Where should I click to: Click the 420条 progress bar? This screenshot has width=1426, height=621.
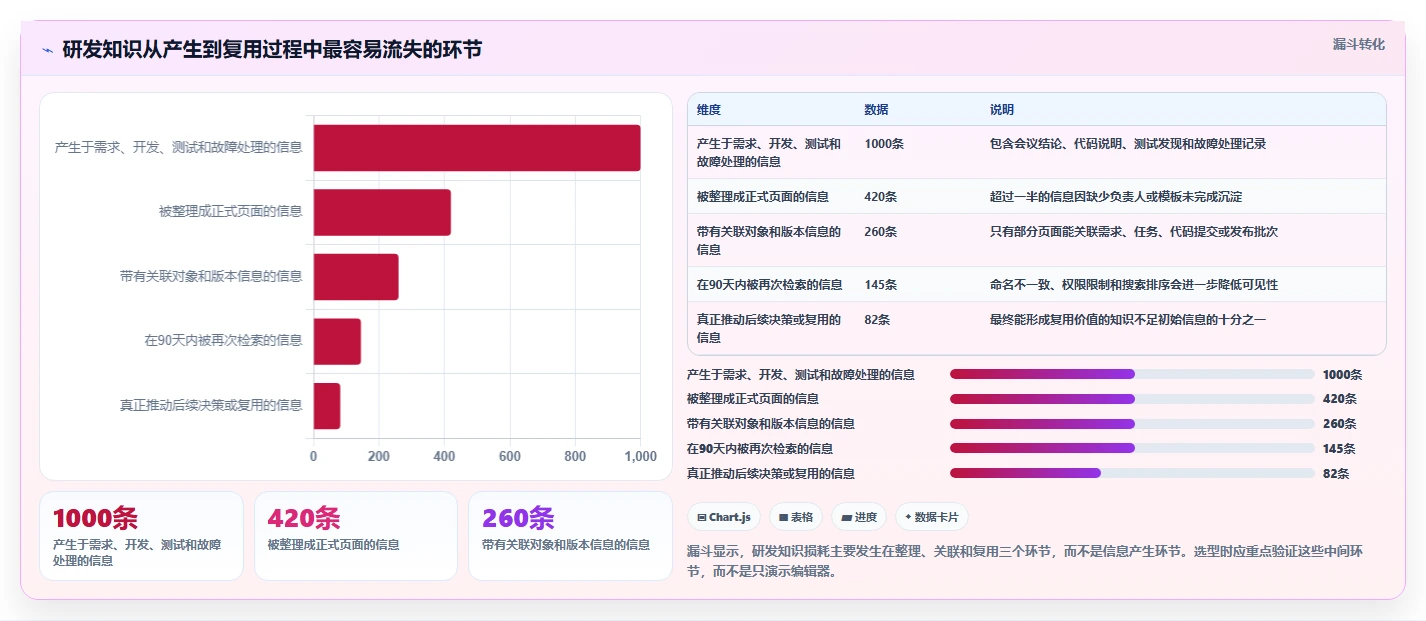1132,399
